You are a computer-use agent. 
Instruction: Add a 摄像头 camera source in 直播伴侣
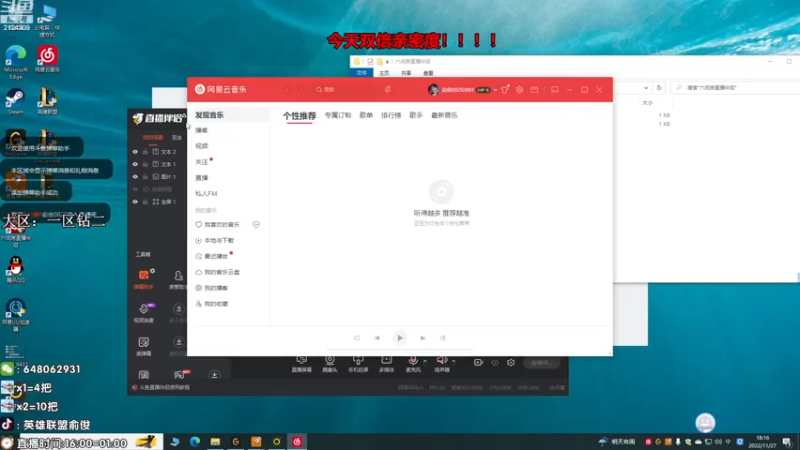(x=330, y=363)
